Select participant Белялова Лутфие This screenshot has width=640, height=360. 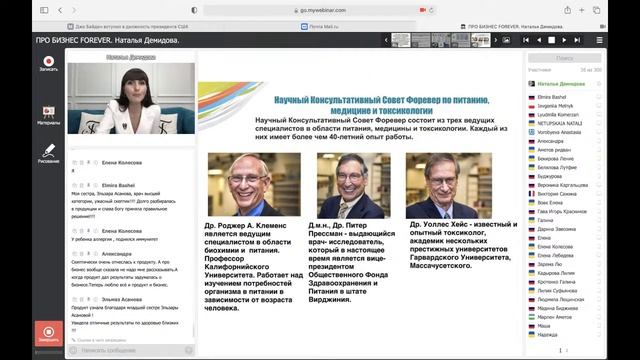tap(557, 167)
